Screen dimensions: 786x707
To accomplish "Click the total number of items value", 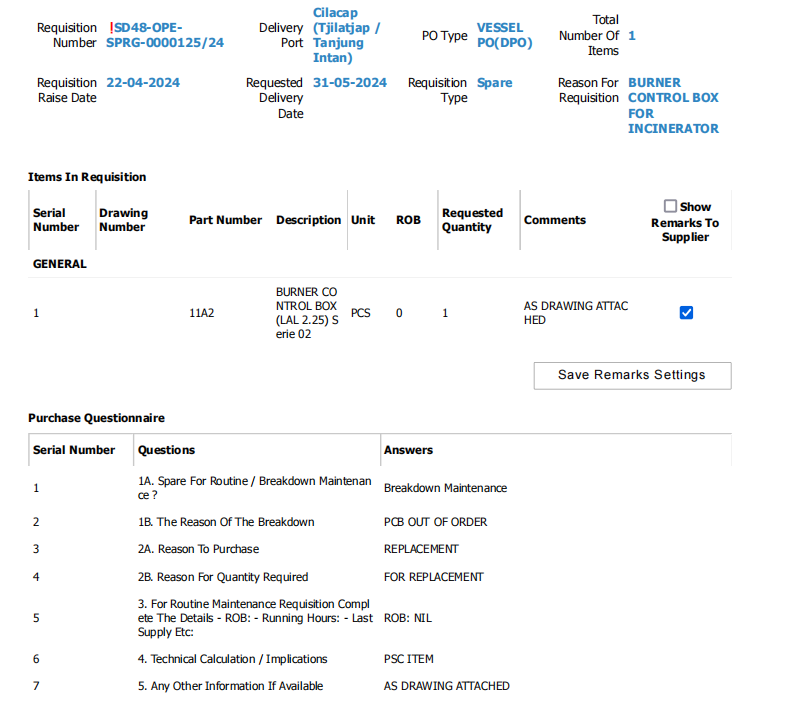I will (632, 35).
